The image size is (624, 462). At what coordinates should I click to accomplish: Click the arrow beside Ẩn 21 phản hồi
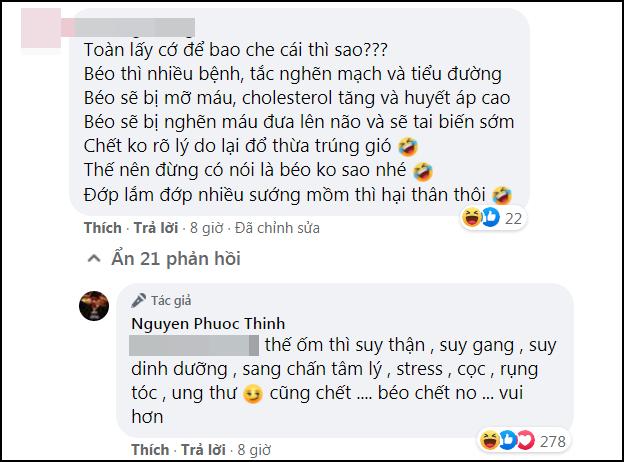(95, 260)
